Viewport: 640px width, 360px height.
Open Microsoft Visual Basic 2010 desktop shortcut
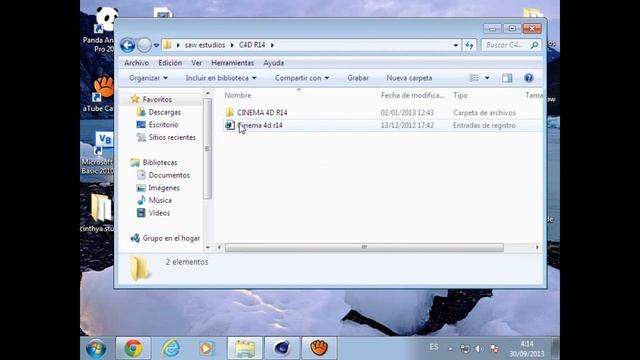98,153
